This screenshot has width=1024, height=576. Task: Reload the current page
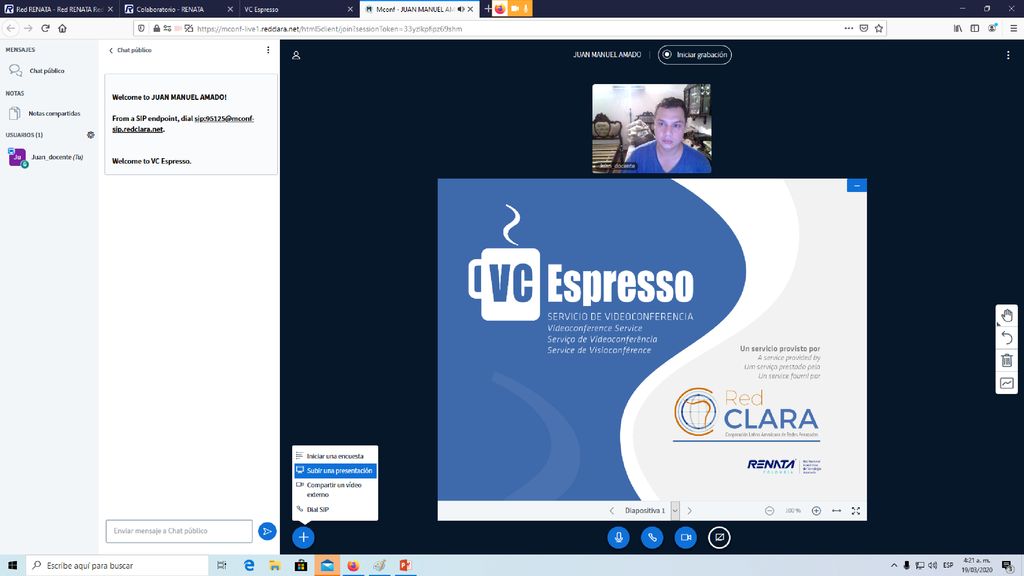pos(45,28)
